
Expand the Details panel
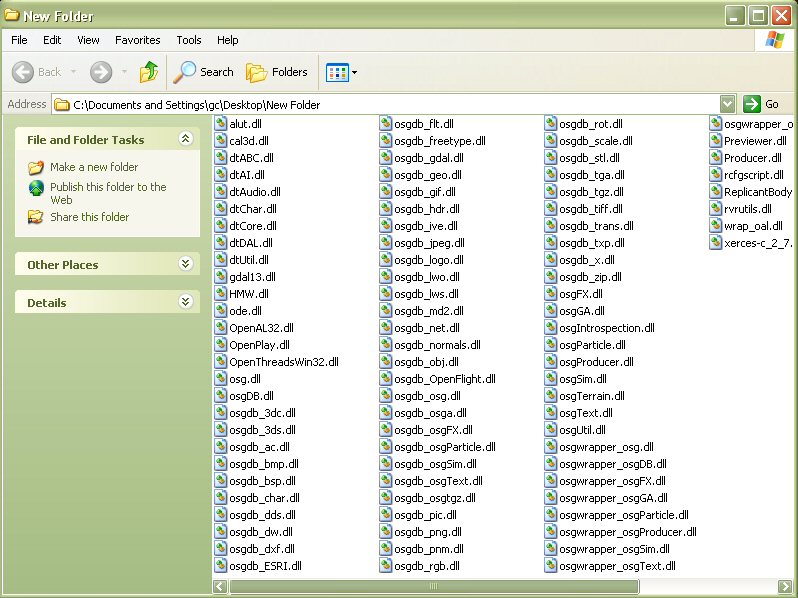tap(185, 302)
